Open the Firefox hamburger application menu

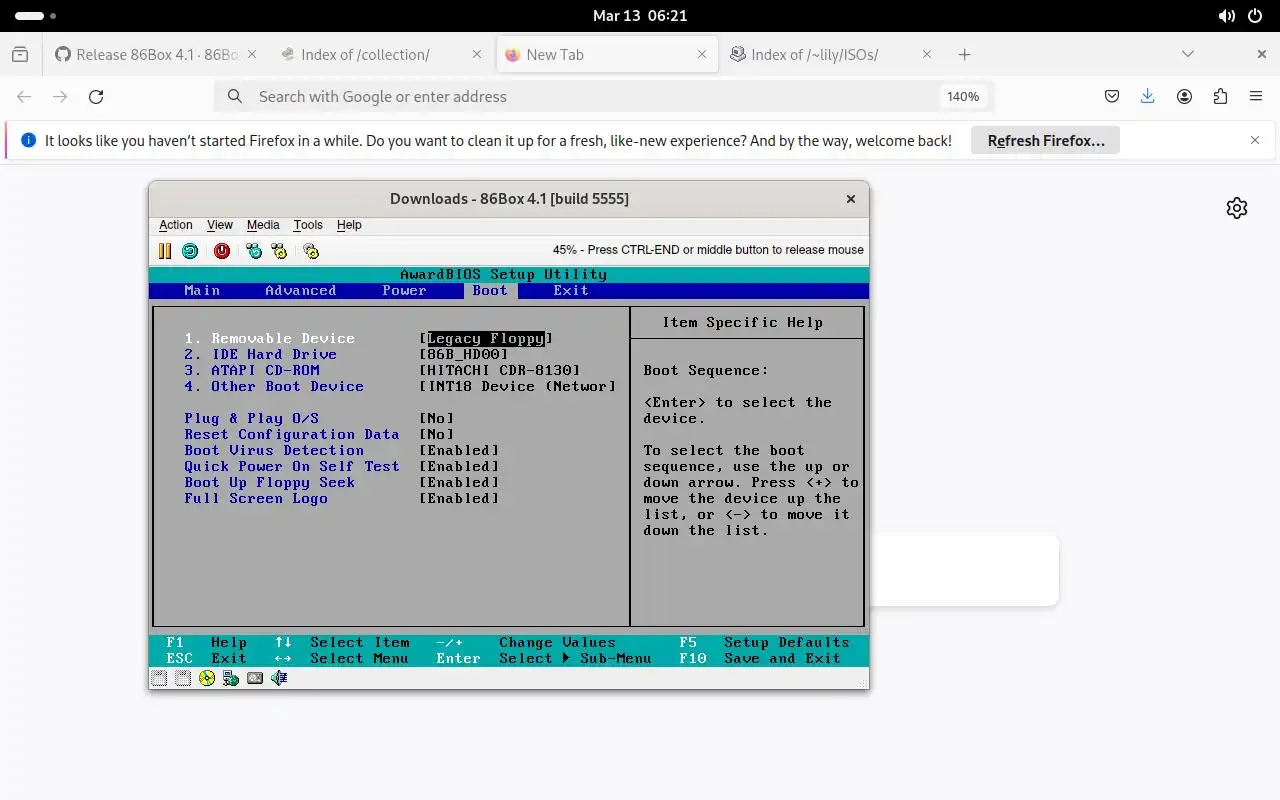[1256, 97]
